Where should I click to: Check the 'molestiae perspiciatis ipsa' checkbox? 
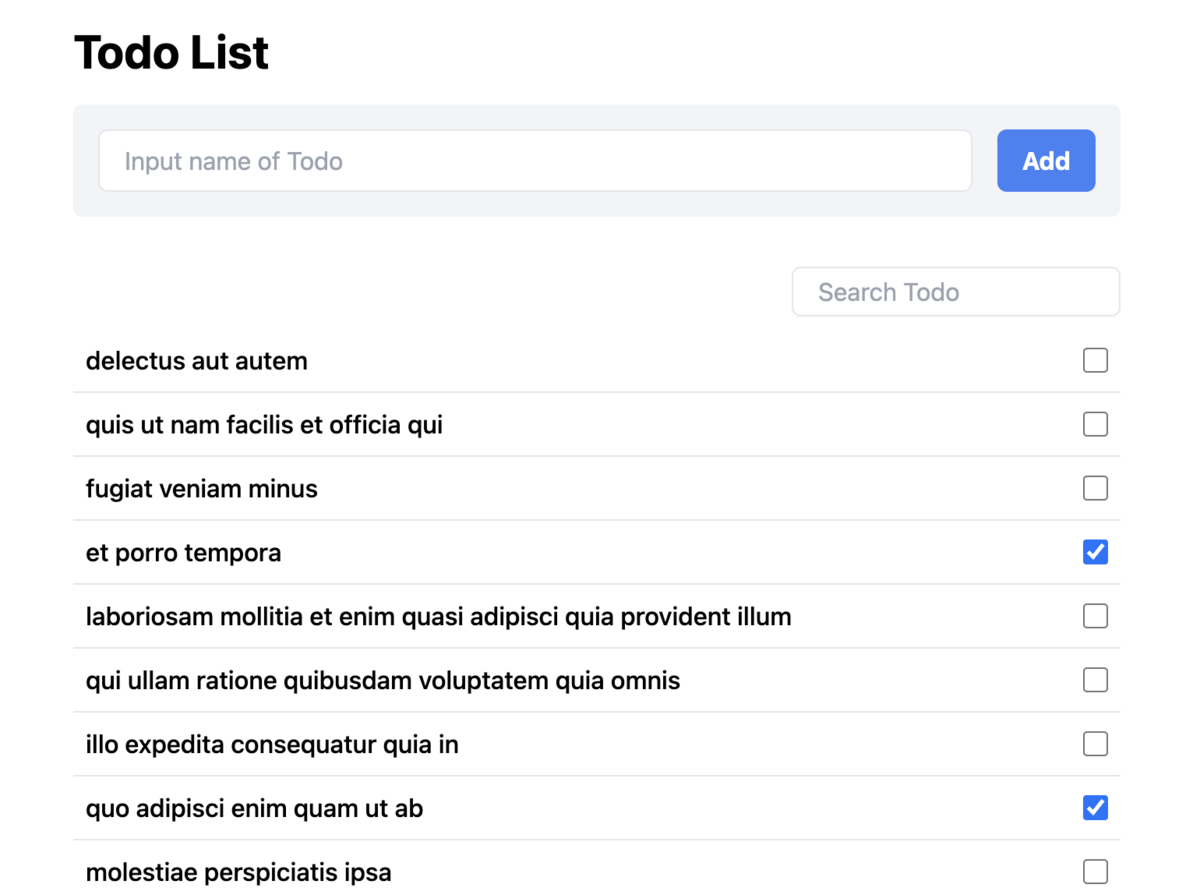point(1095,872)
